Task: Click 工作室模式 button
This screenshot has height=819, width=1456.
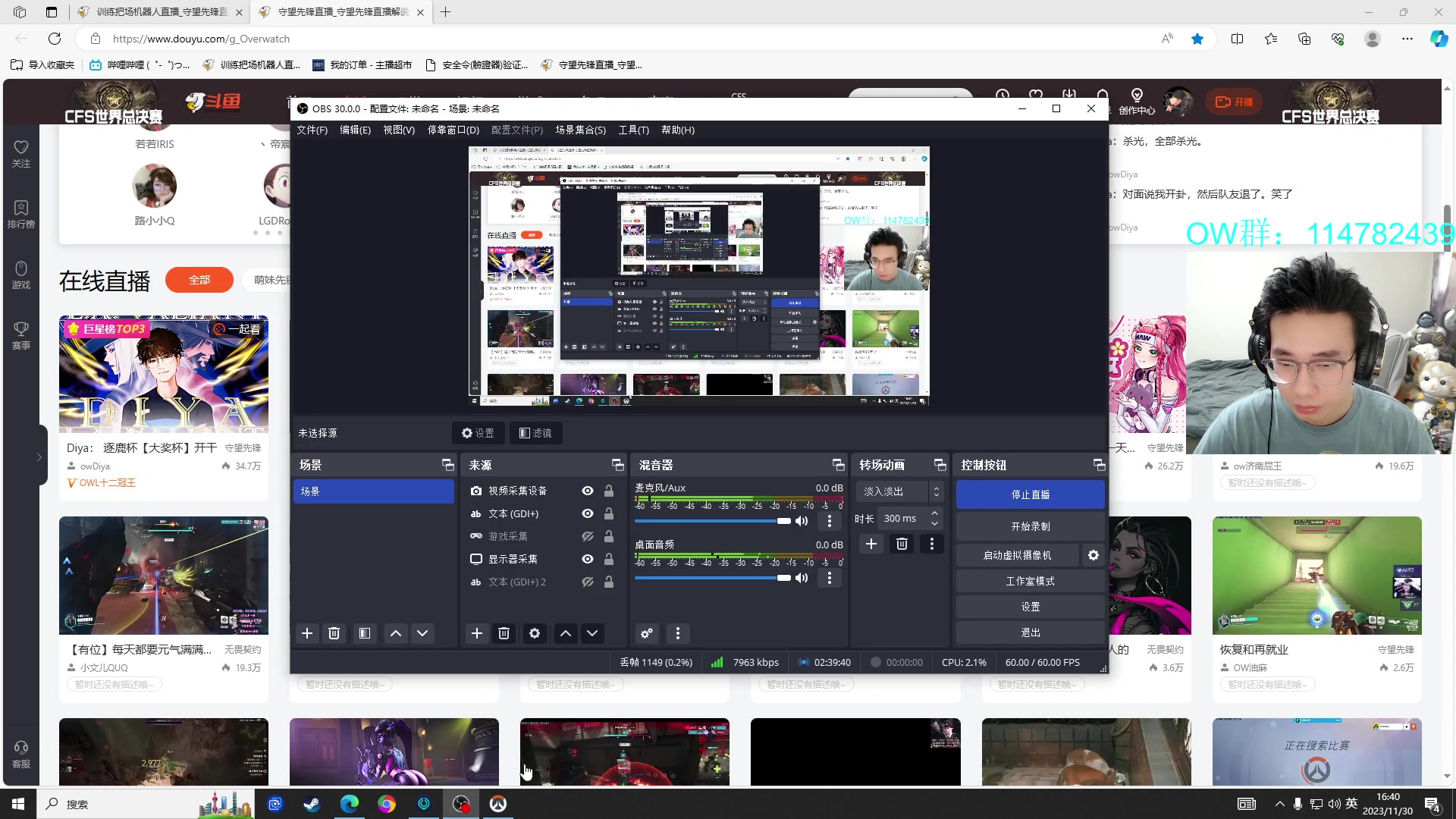Action: (1031, 581)
